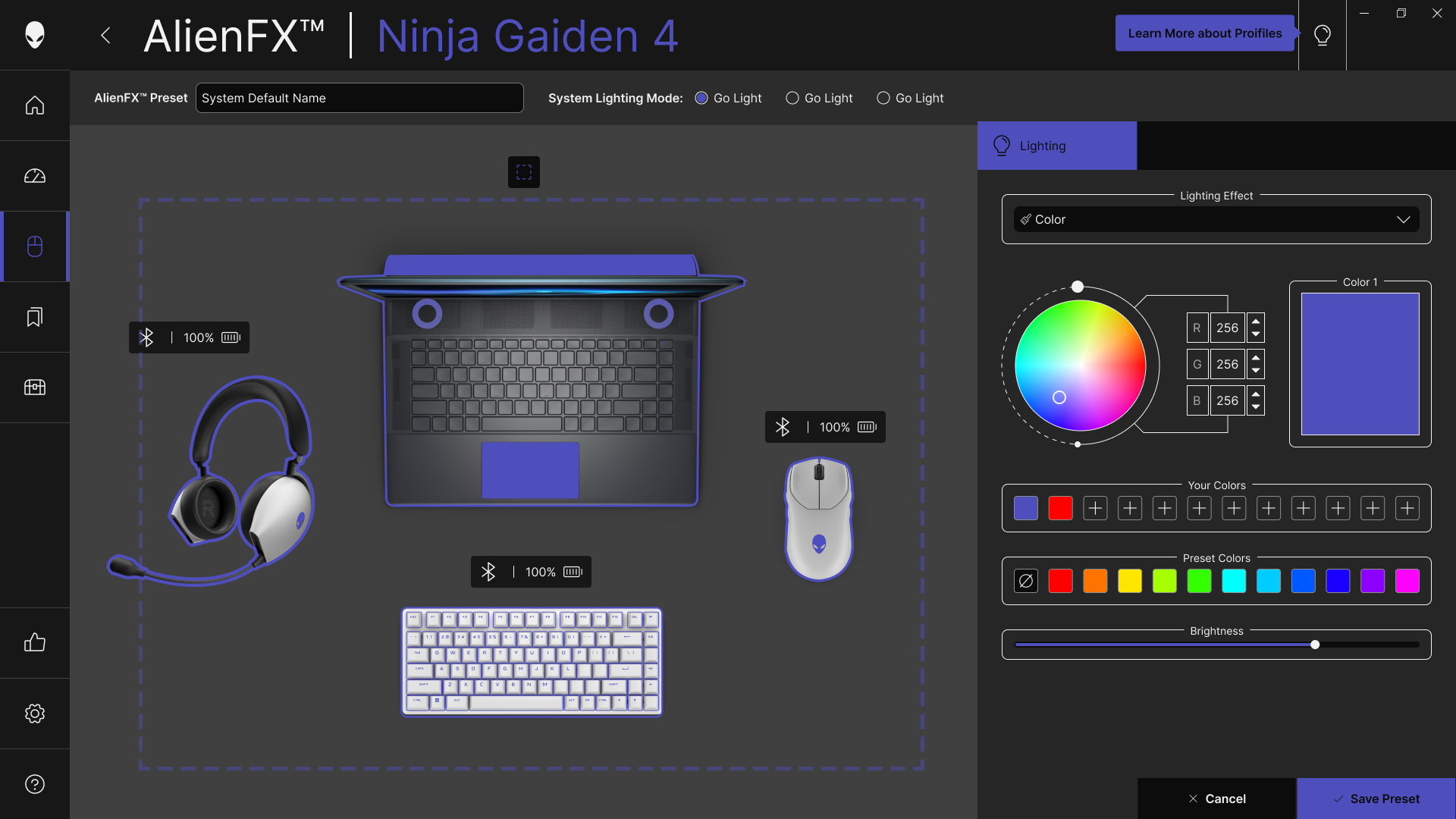Screen dimensions: 1456x819
Task: Click the help question mark icon
Action: click(x=35, y=784)
